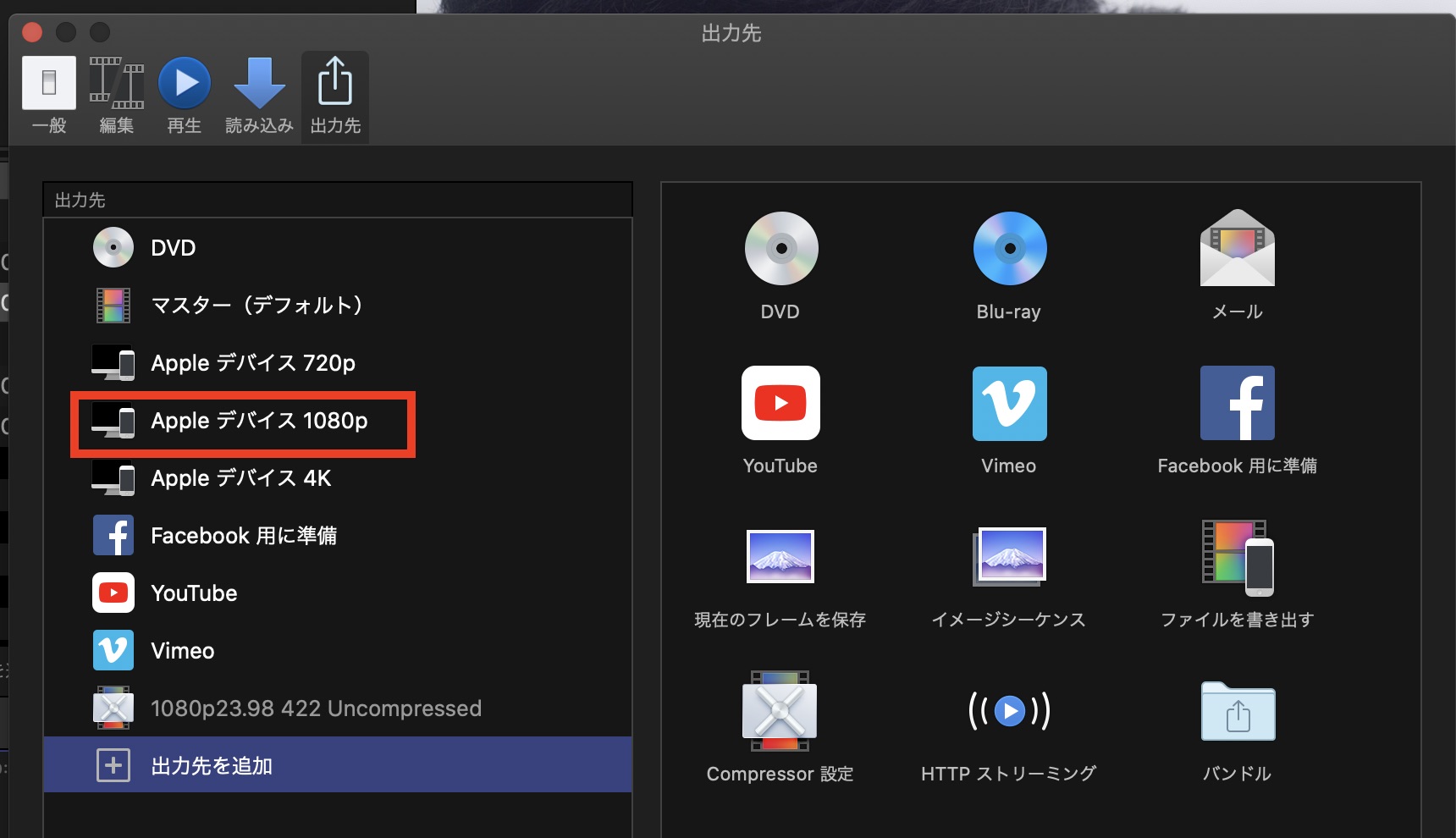Close the 出力先 preferences window

tap(32, 32)
